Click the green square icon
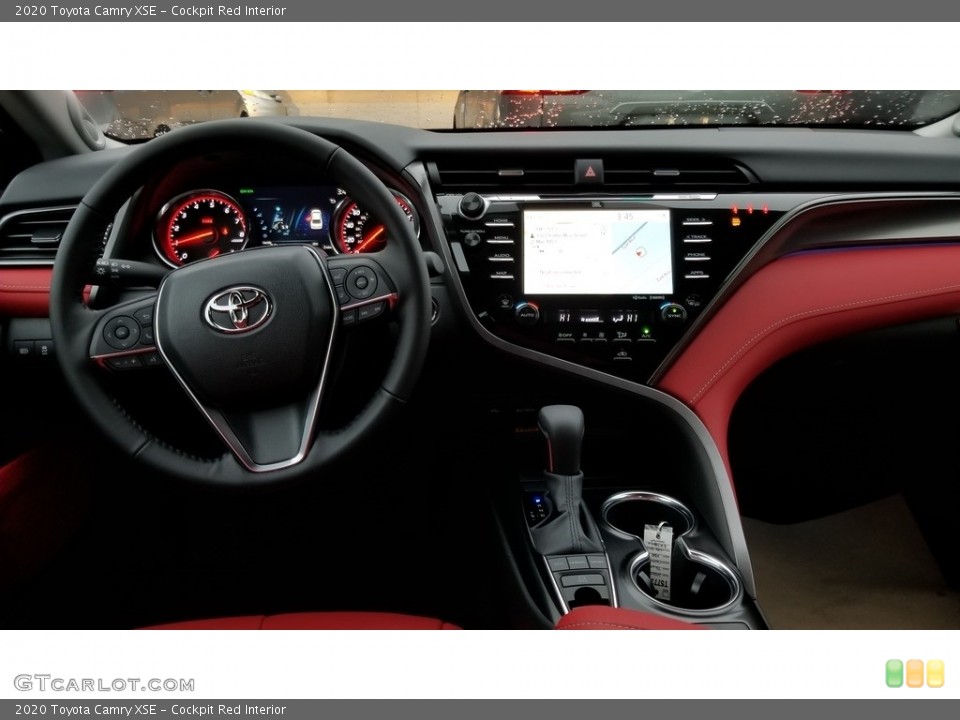The height and width of the screenshot is (720, 960). [x=894, y=673]
